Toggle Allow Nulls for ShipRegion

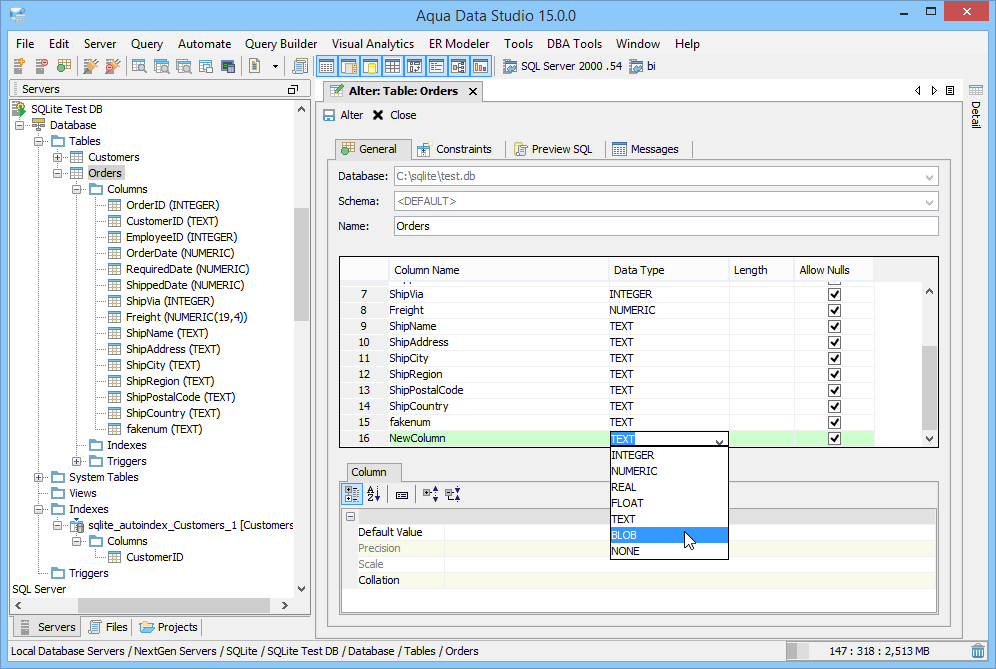click(835, 374)
